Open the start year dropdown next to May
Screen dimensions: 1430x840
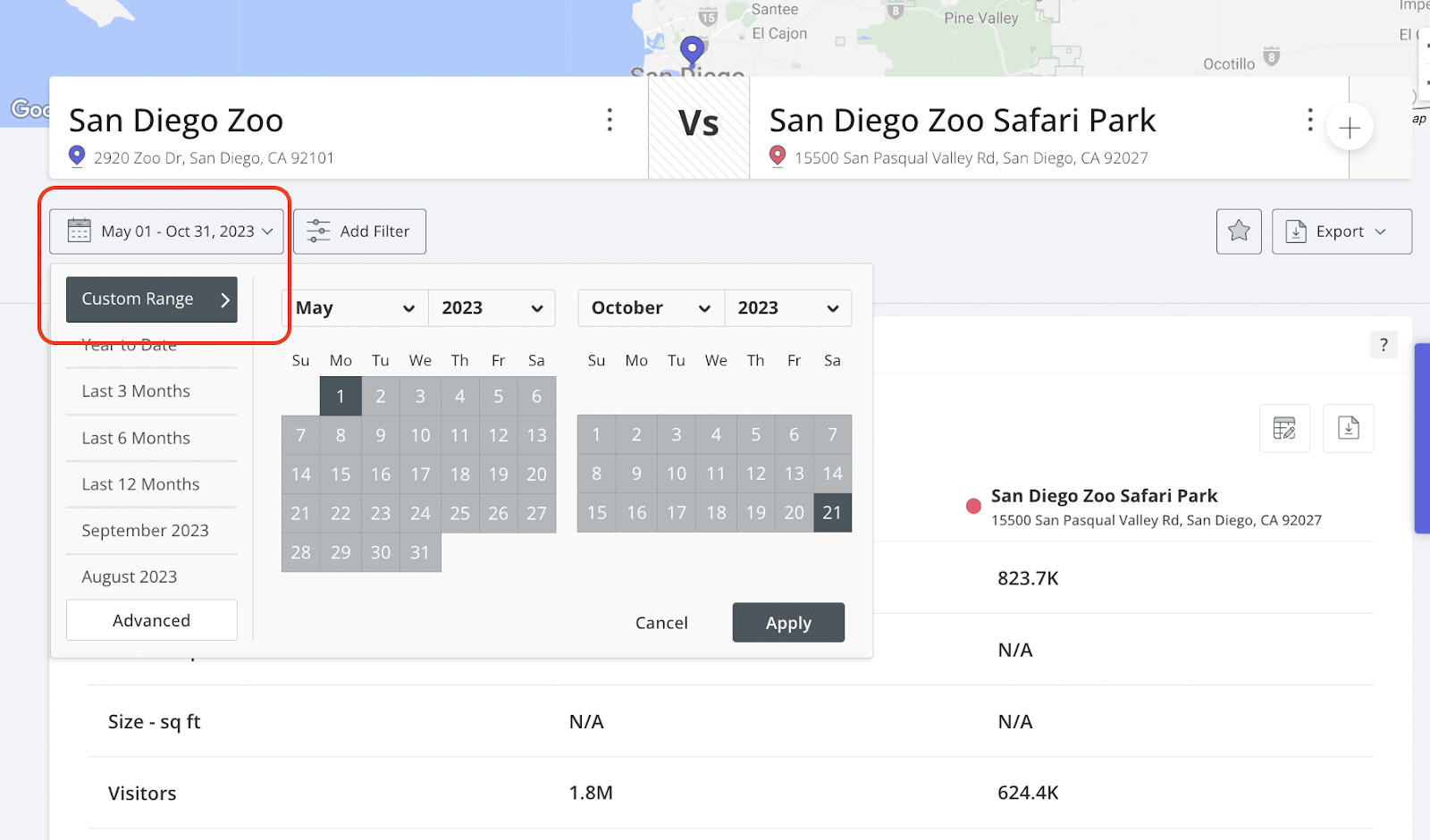tap(492, 308)
